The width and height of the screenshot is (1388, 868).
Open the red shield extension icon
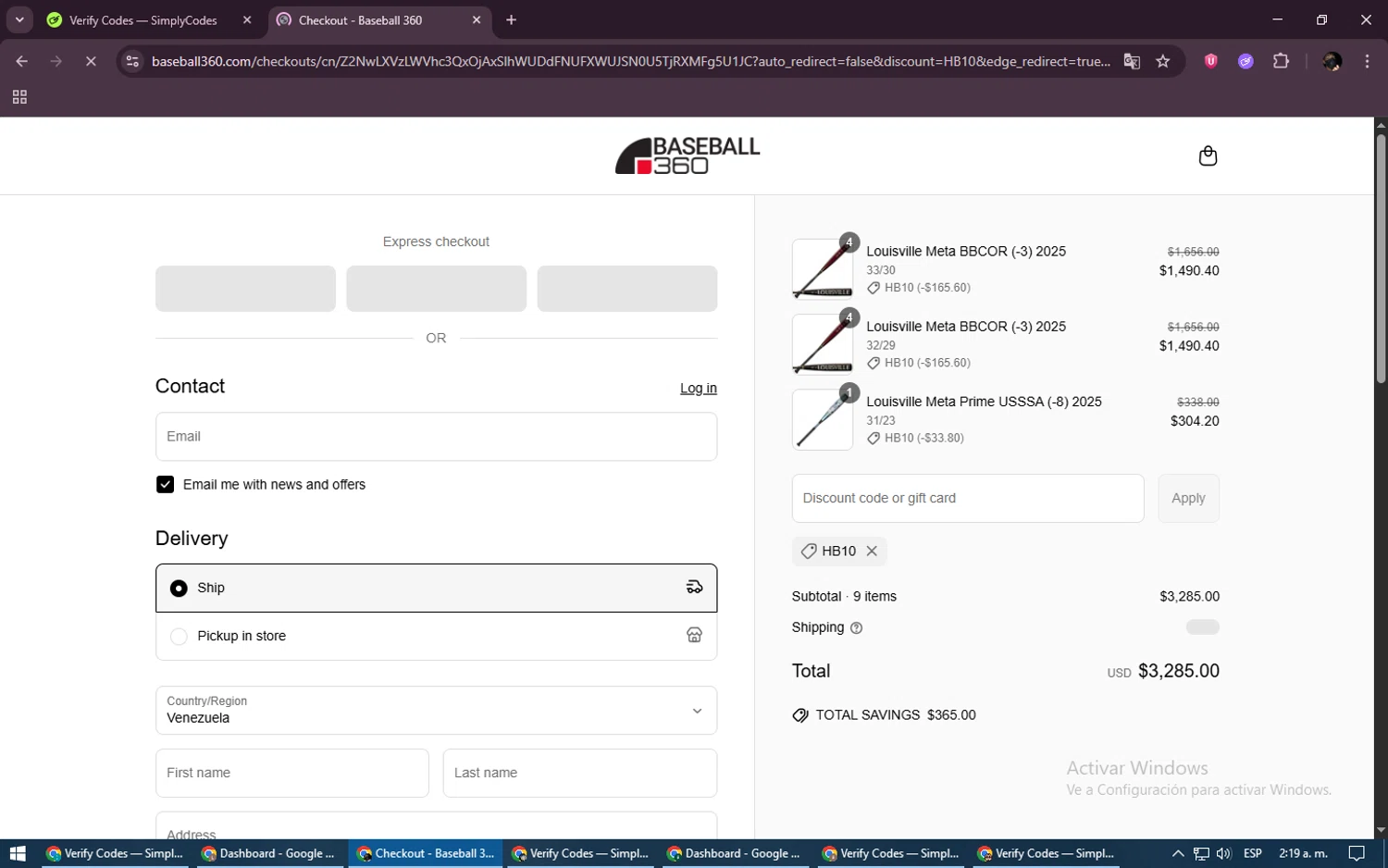[x=1210, y=61]
